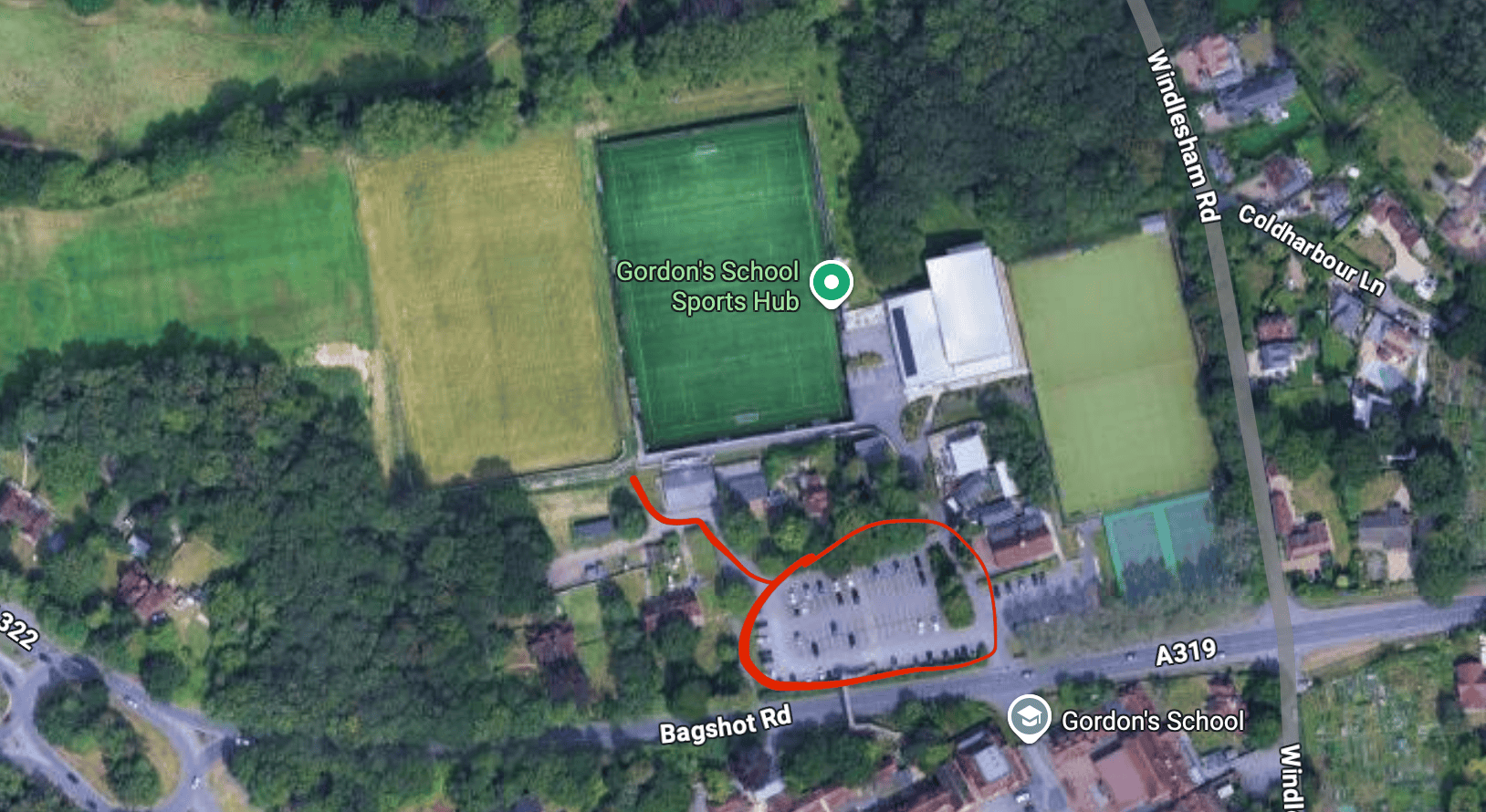Click the upper Windlesham Rd road label
Screen dimensions: 1486x812
pos(1183,135)
